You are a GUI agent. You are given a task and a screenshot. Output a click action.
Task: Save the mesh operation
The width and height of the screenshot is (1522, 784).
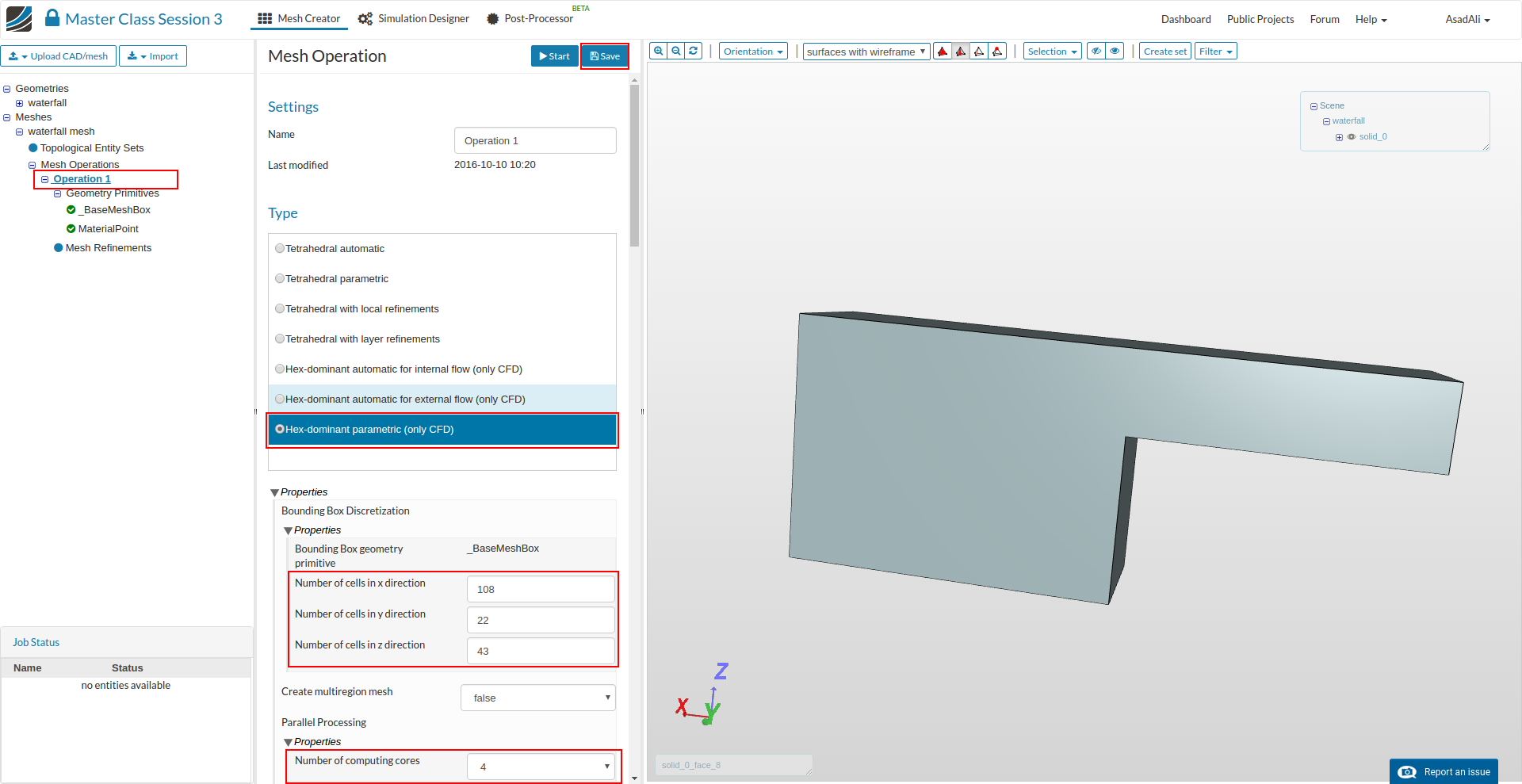(605, 56)
